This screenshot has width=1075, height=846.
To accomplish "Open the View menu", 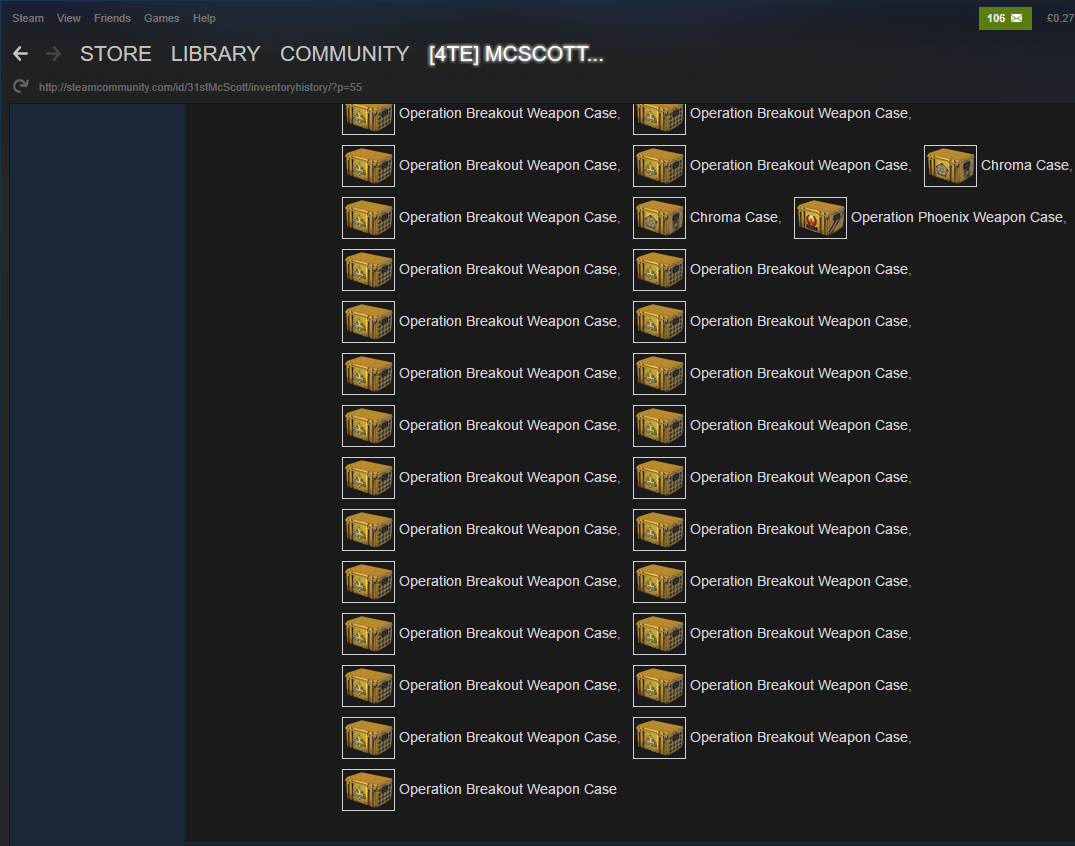I will click(x=69, y=18).
